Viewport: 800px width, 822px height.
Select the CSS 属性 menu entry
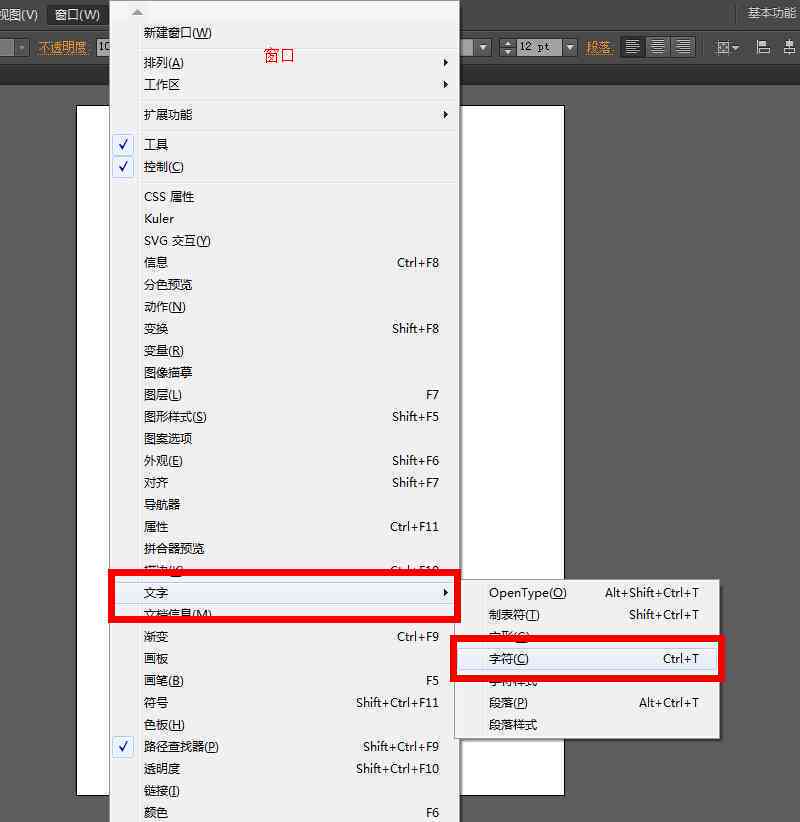284,197
